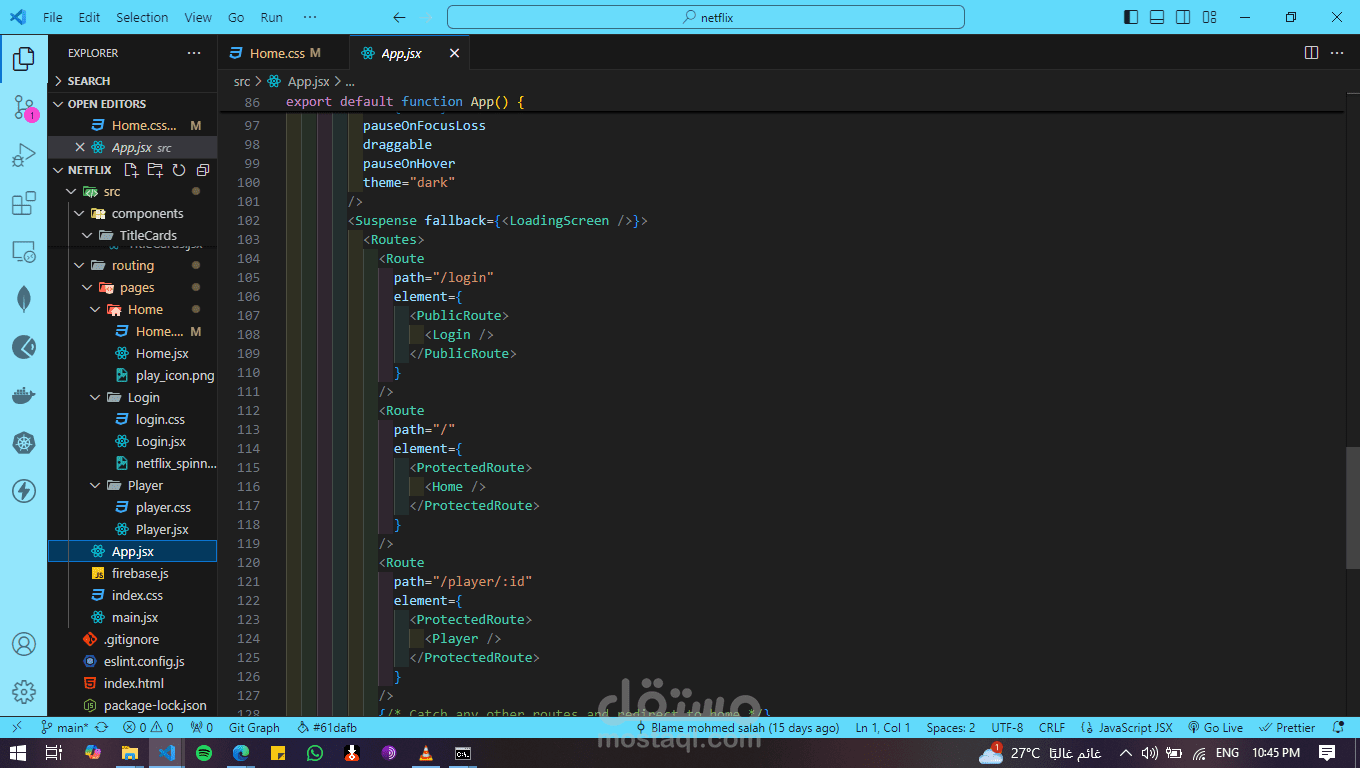This screenshot has width=1360, height=768.
Task: Click the editor vertical scrollbar thumb
Action: [1352, 506]
